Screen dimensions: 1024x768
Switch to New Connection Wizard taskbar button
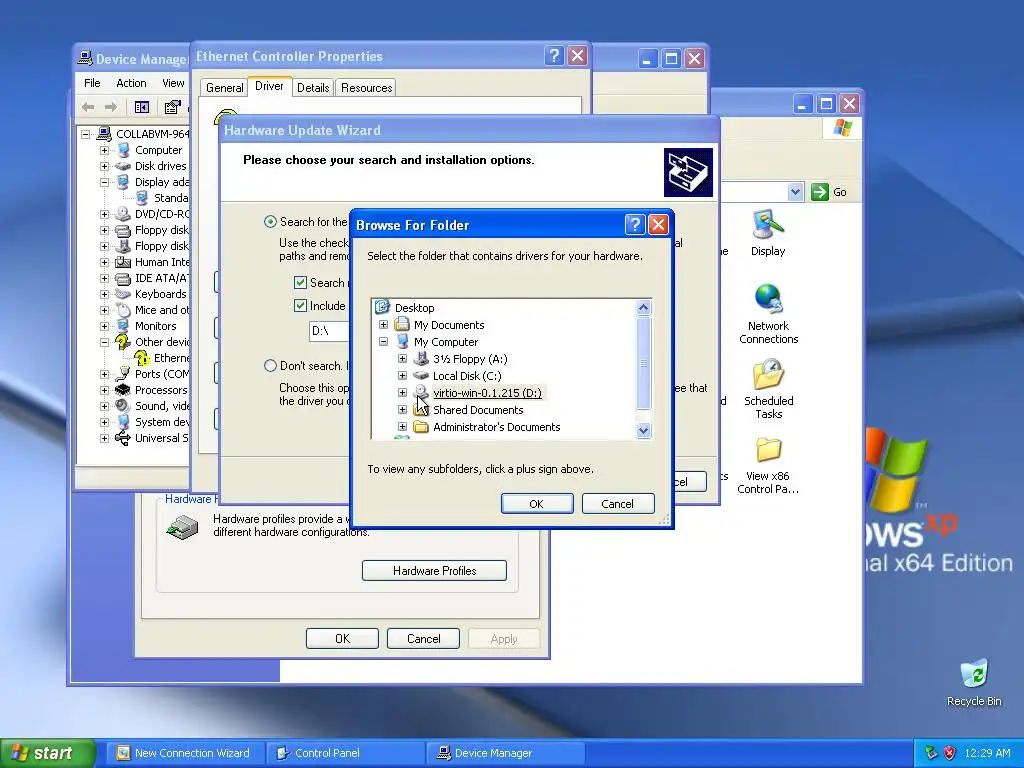(185, 753)
